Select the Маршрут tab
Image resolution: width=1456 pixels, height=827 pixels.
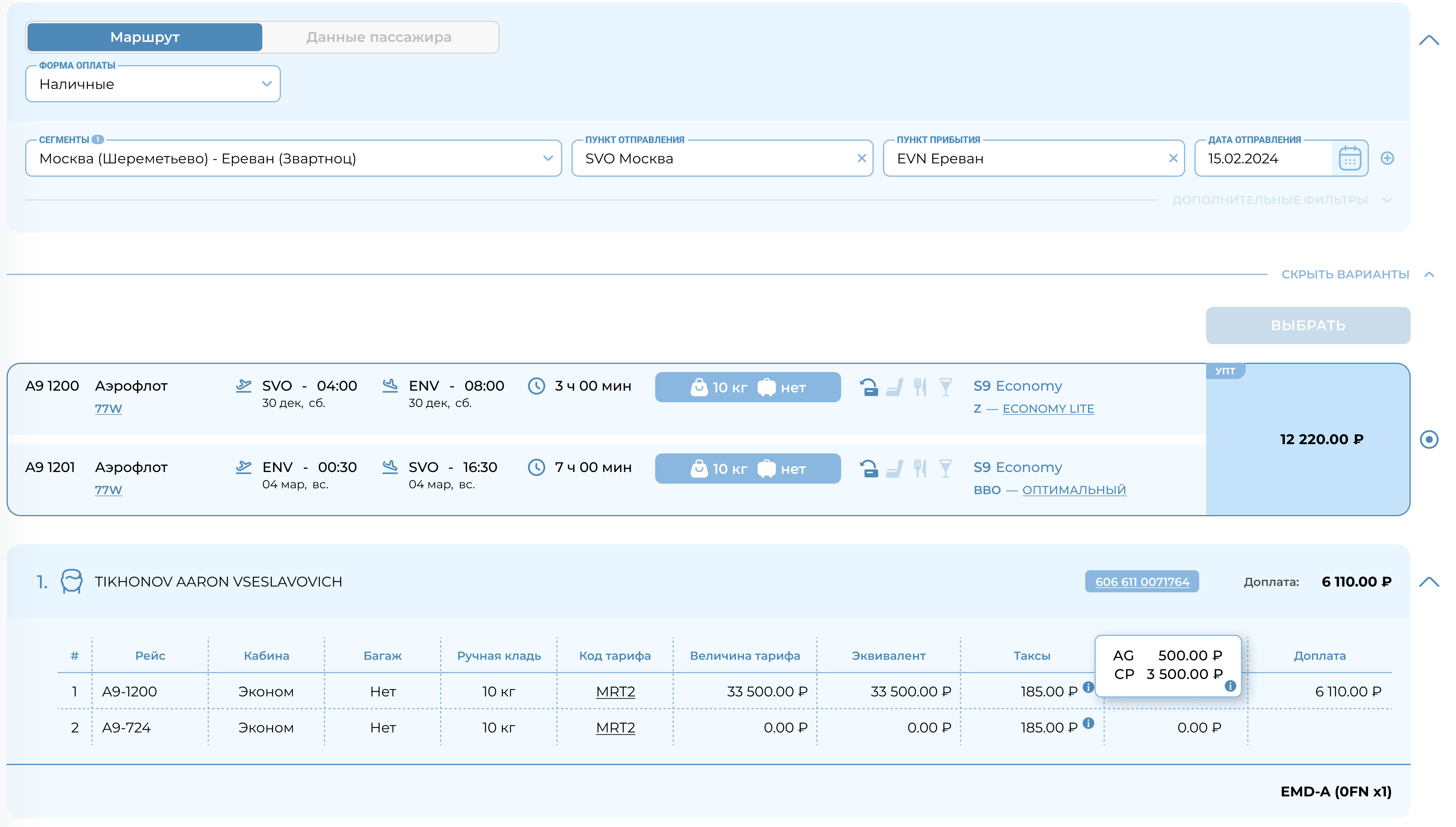coord(145,38)
